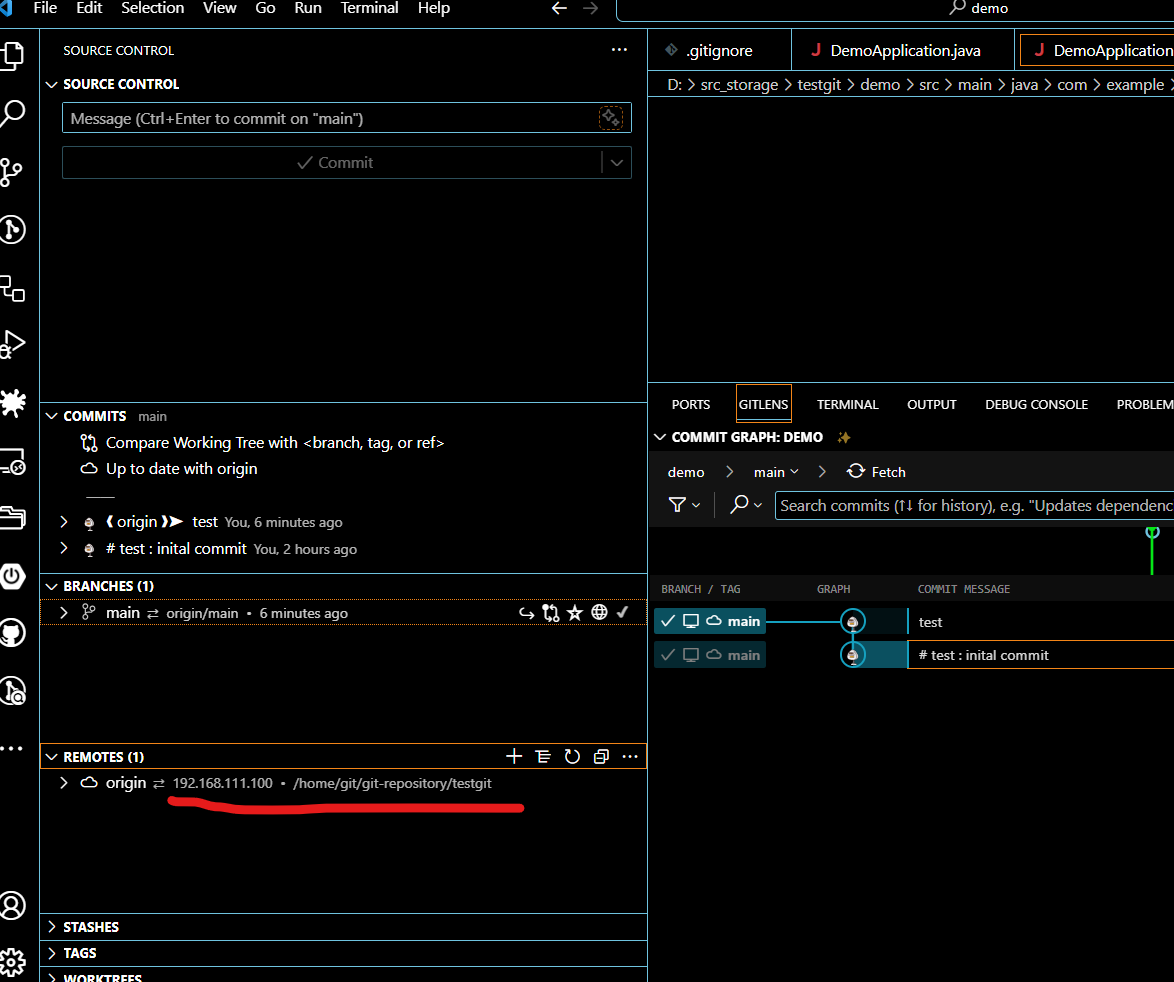The width and height of the screenshot is (1174, 982).
Task: Add a remote with the plus icon
Action: 514,756
